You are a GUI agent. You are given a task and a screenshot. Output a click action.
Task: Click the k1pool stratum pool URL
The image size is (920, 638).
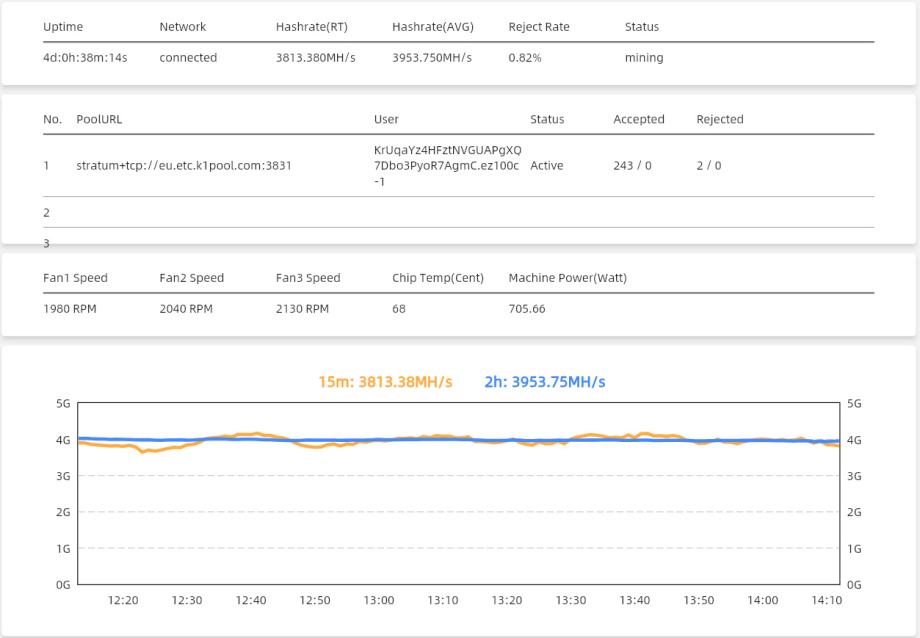[184, 166]
